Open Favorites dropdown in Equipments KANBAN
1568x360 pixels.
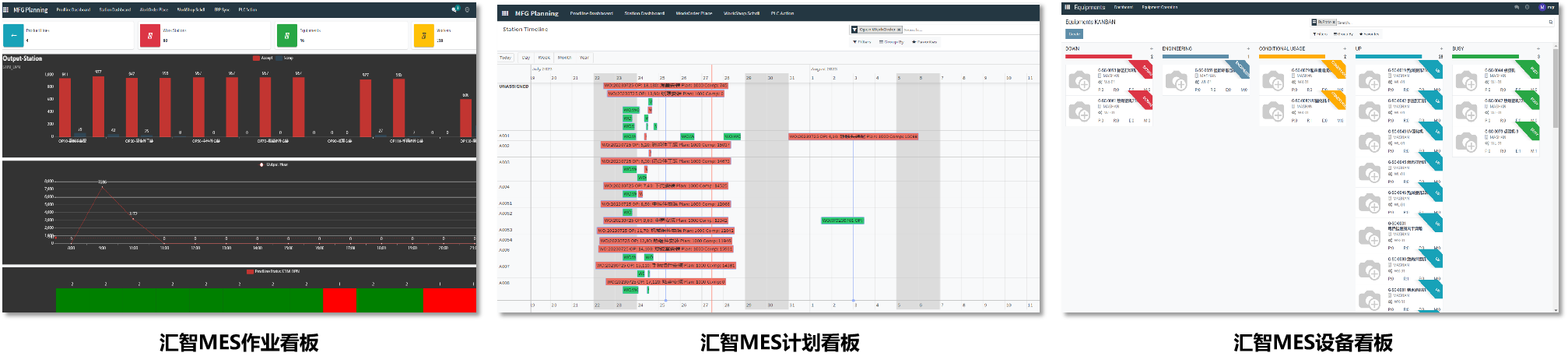point(1369,34)
